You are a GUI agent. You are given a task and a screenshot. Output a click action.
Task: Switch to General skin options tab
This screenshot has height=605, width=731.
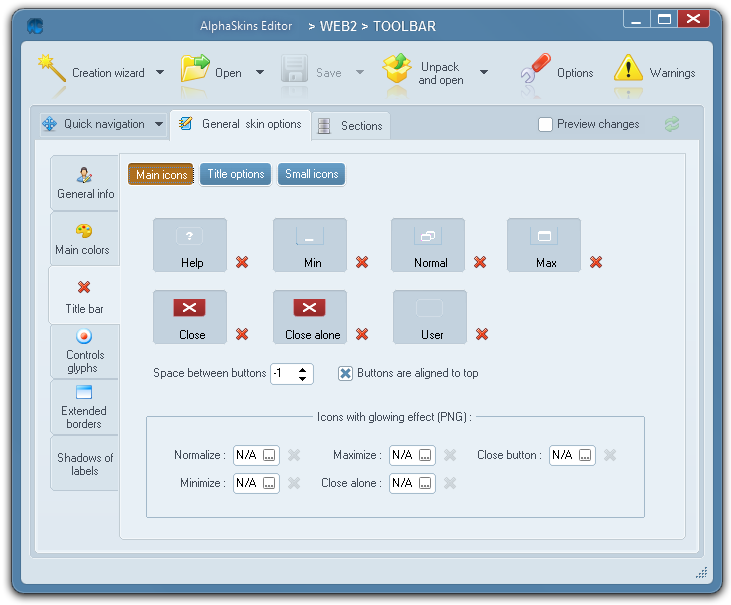coord(241,124)
